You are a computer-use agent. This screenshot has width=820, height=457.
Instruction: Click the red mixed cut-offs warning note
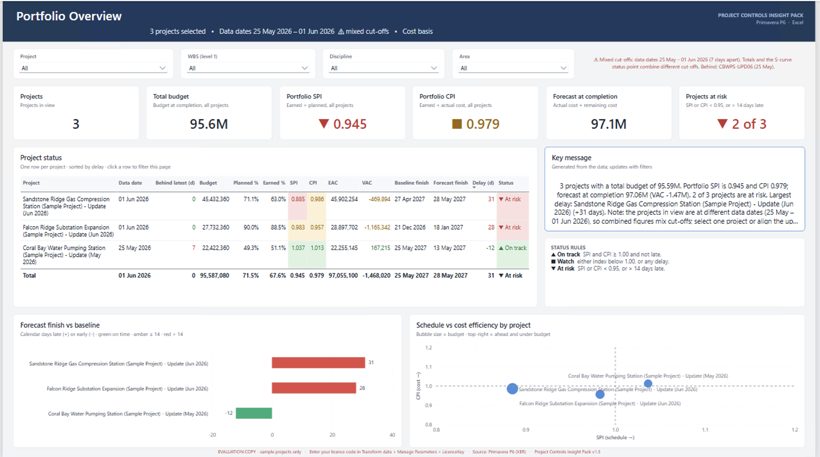tap(693, 63)
